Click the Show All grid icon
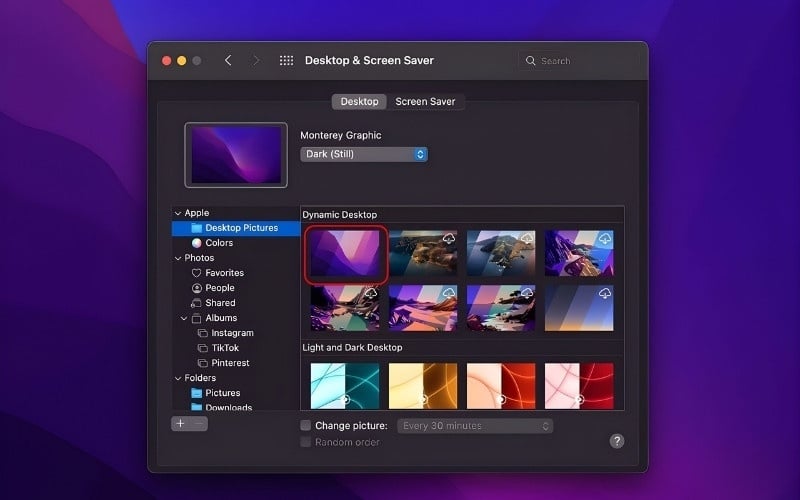 (x=286, y=61)
